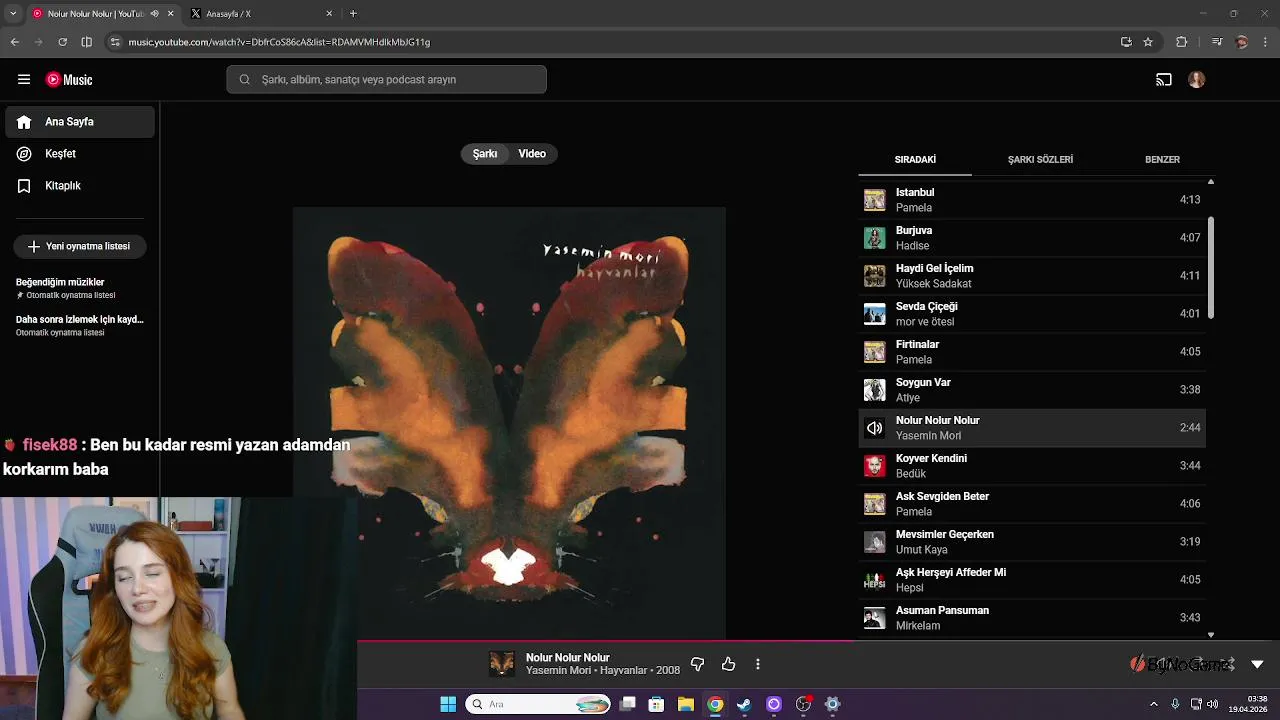1280x720 pixels.
Task: Click the song progress bar
Action: coord(818,641)
